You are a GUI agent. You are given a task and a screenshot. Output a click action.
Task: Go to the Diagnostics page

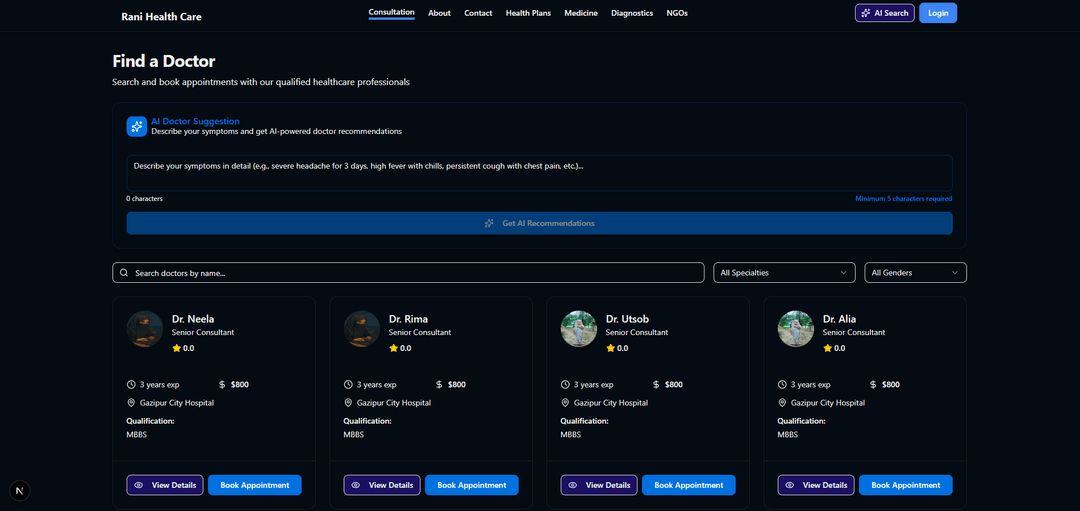[x=632, y=13]
